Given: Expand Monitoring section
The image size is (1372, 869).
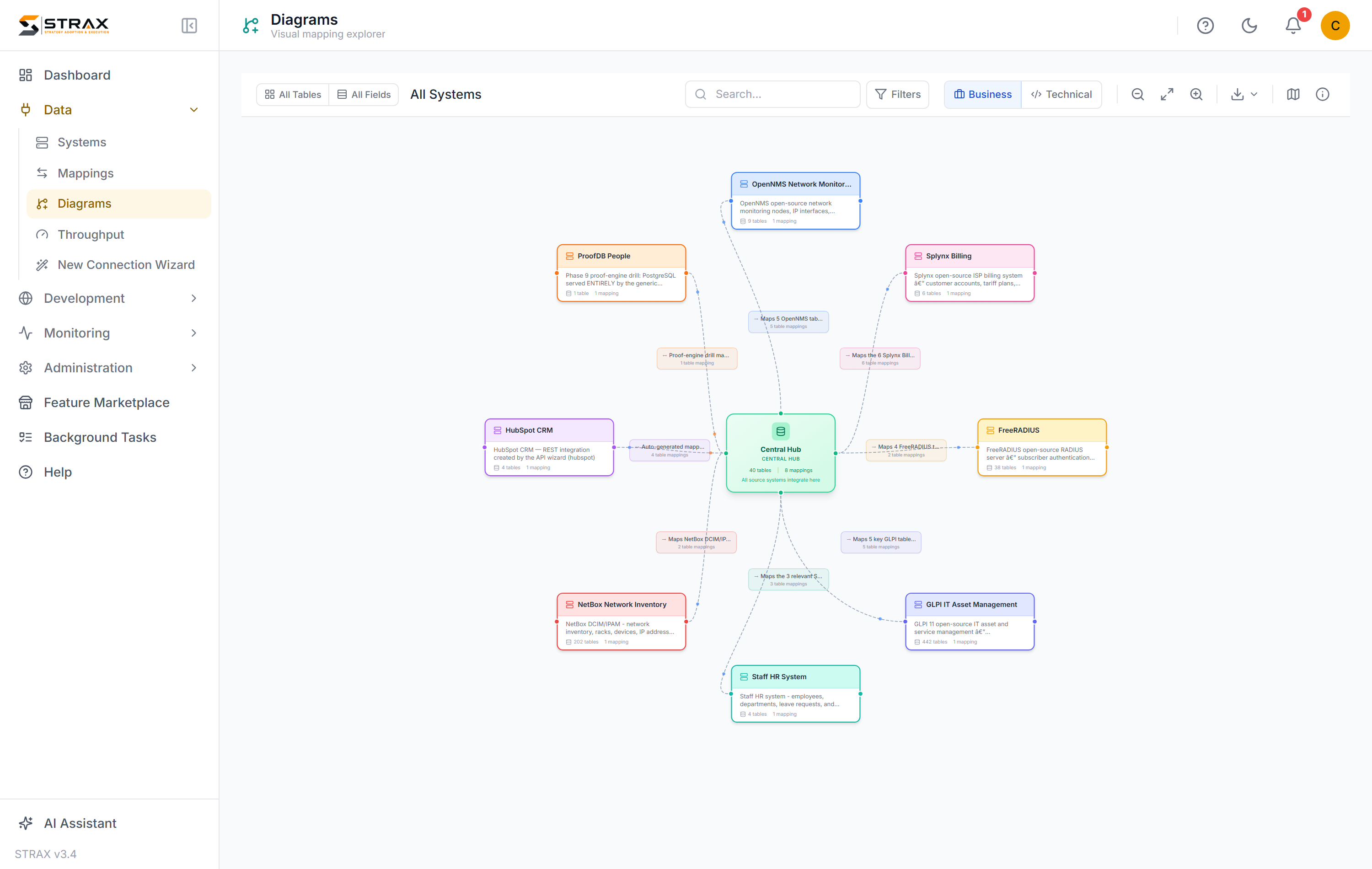Looking at the screenshot, I should click(x=109, y=333).
